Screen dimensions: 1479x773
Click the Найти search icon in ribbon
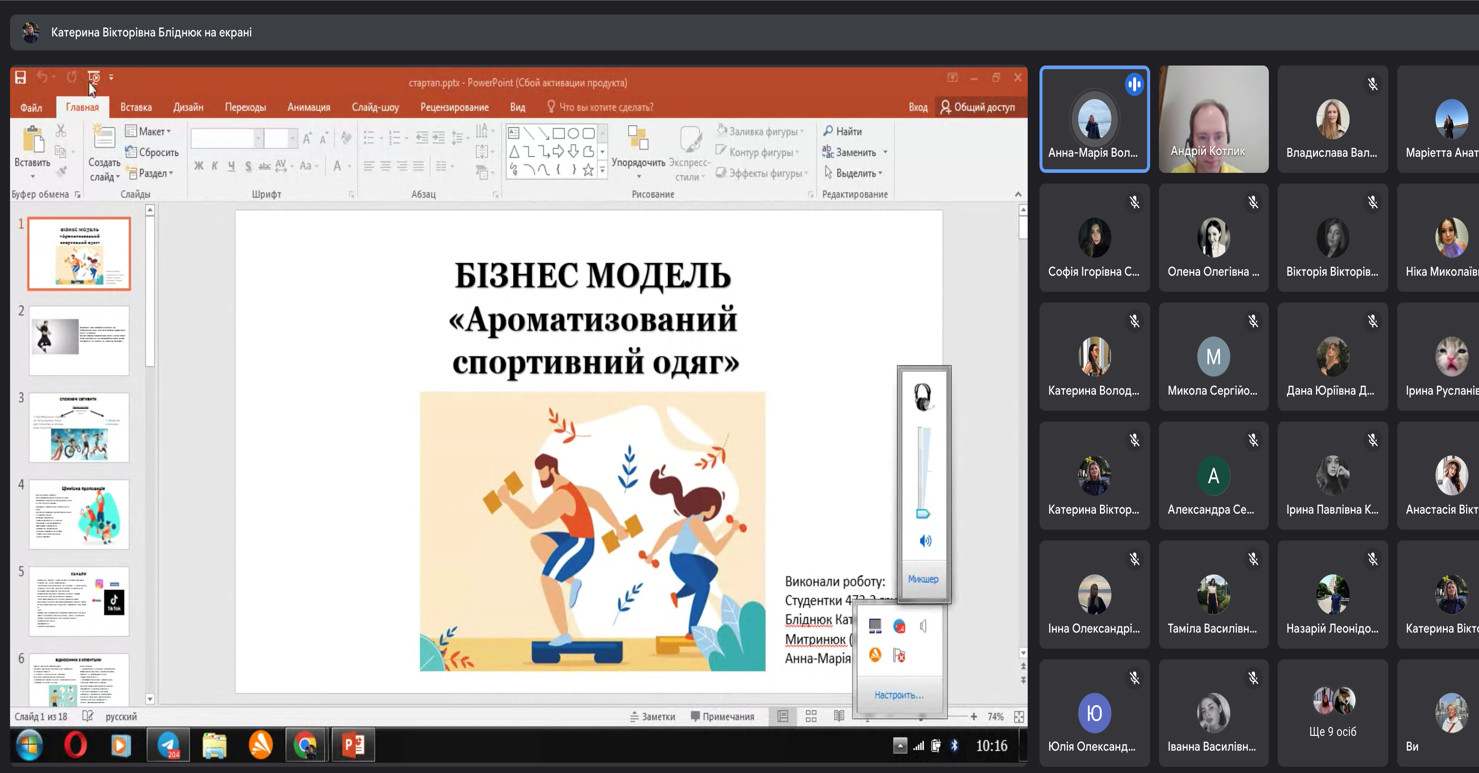coord(842,131)
